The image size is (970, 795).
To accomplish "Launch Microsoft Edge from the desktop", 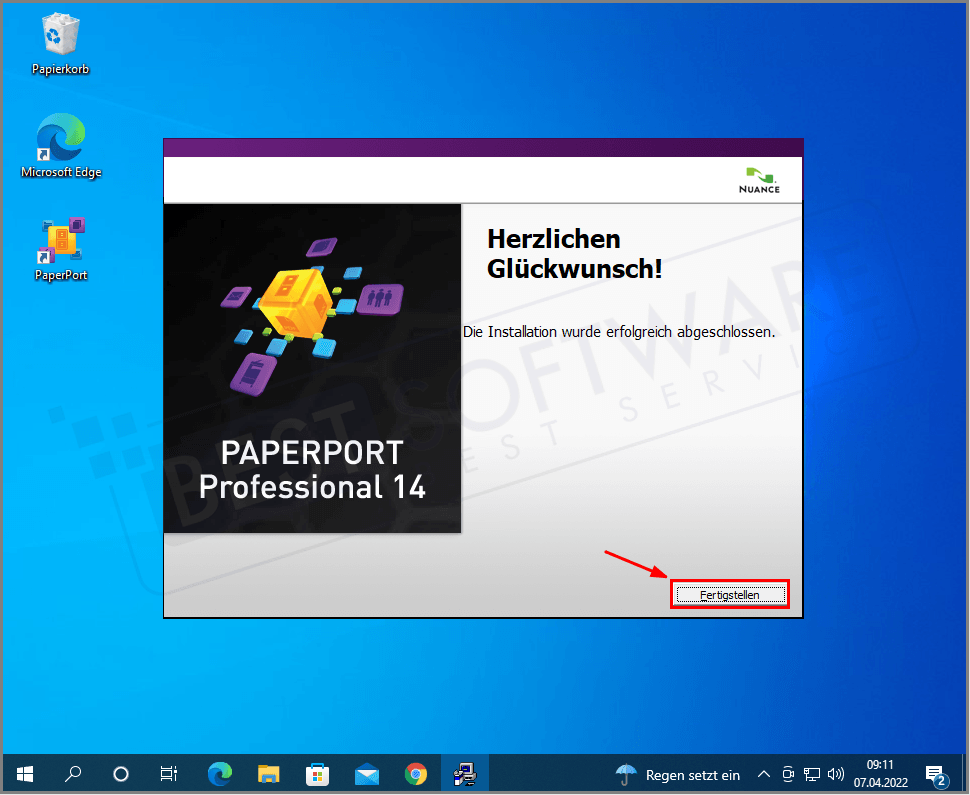I will pyautogui.click(x=60, y=145).
